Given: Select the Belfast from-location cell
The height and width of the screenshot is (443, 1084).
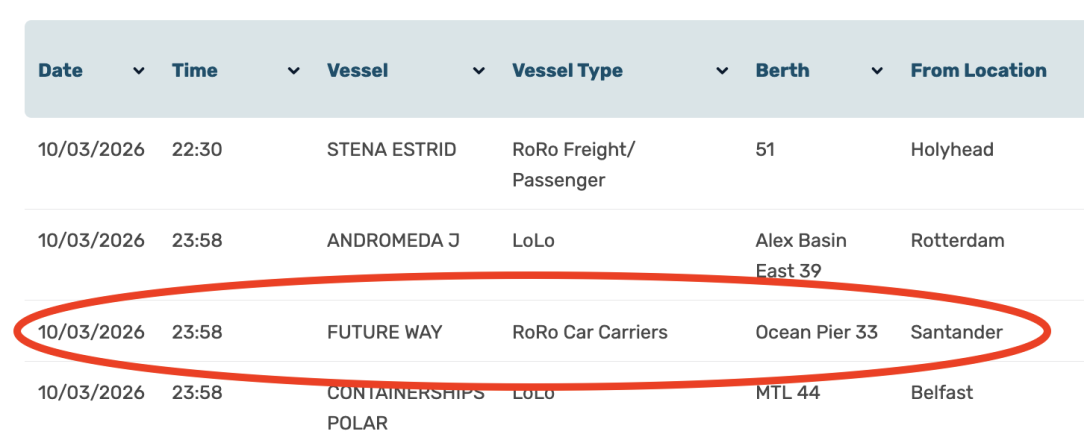Looking at the screenshot, I should (941, 393).
